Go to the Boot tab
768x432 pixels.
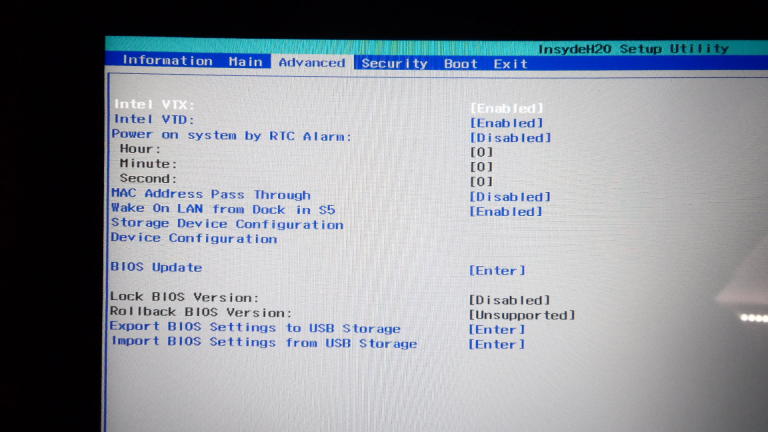(460, 64)
